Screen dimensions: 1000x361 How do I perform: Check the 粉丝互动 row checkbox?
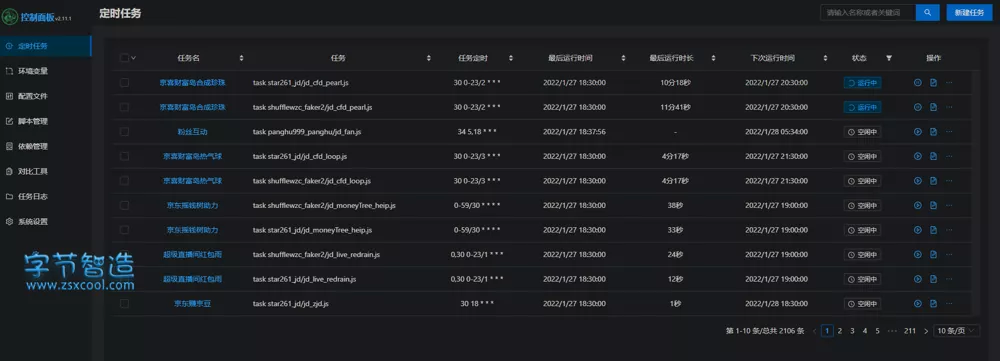click(x=124, y=131)
